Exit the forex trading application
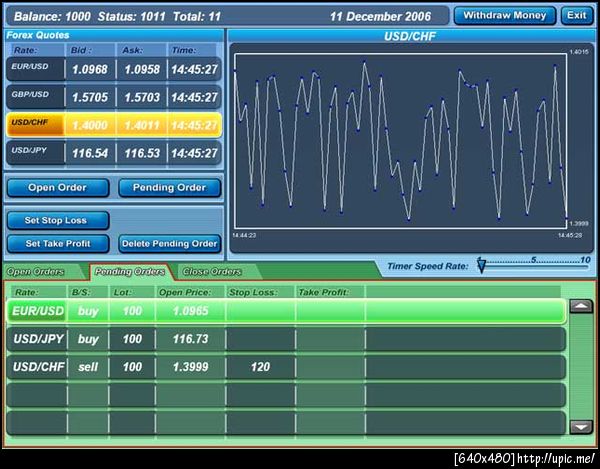This screenshot has width=600, height=469. [577, 16]
